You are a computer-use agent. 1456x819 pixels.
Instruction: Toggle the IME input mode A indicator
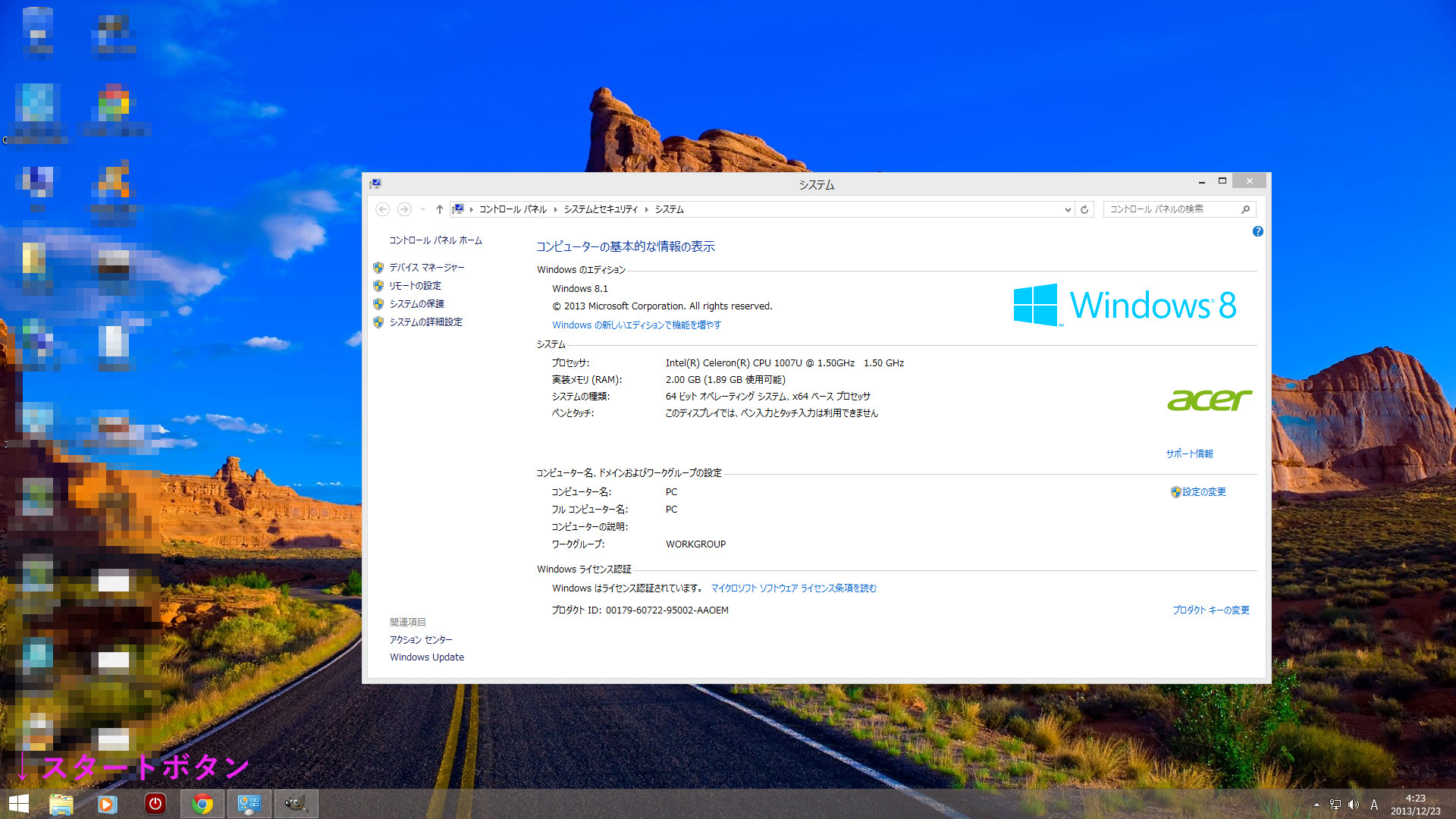pos(1373,805)
